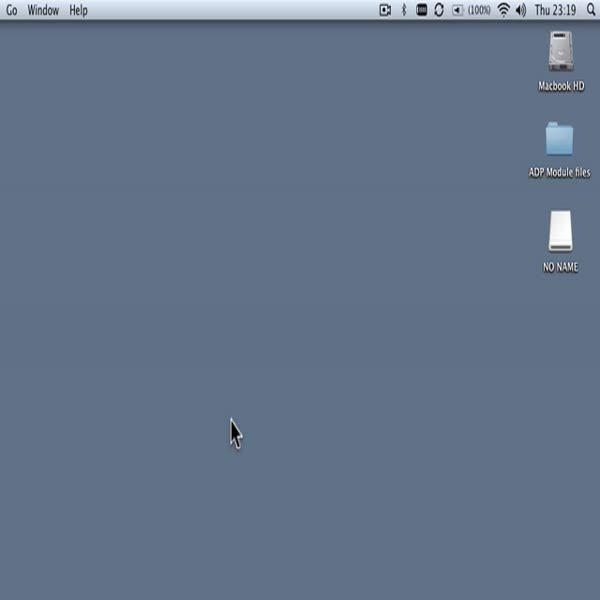Open the Window menu
Image resolution: width=600 pixels, height=600 pixels.
coord(43,10)
